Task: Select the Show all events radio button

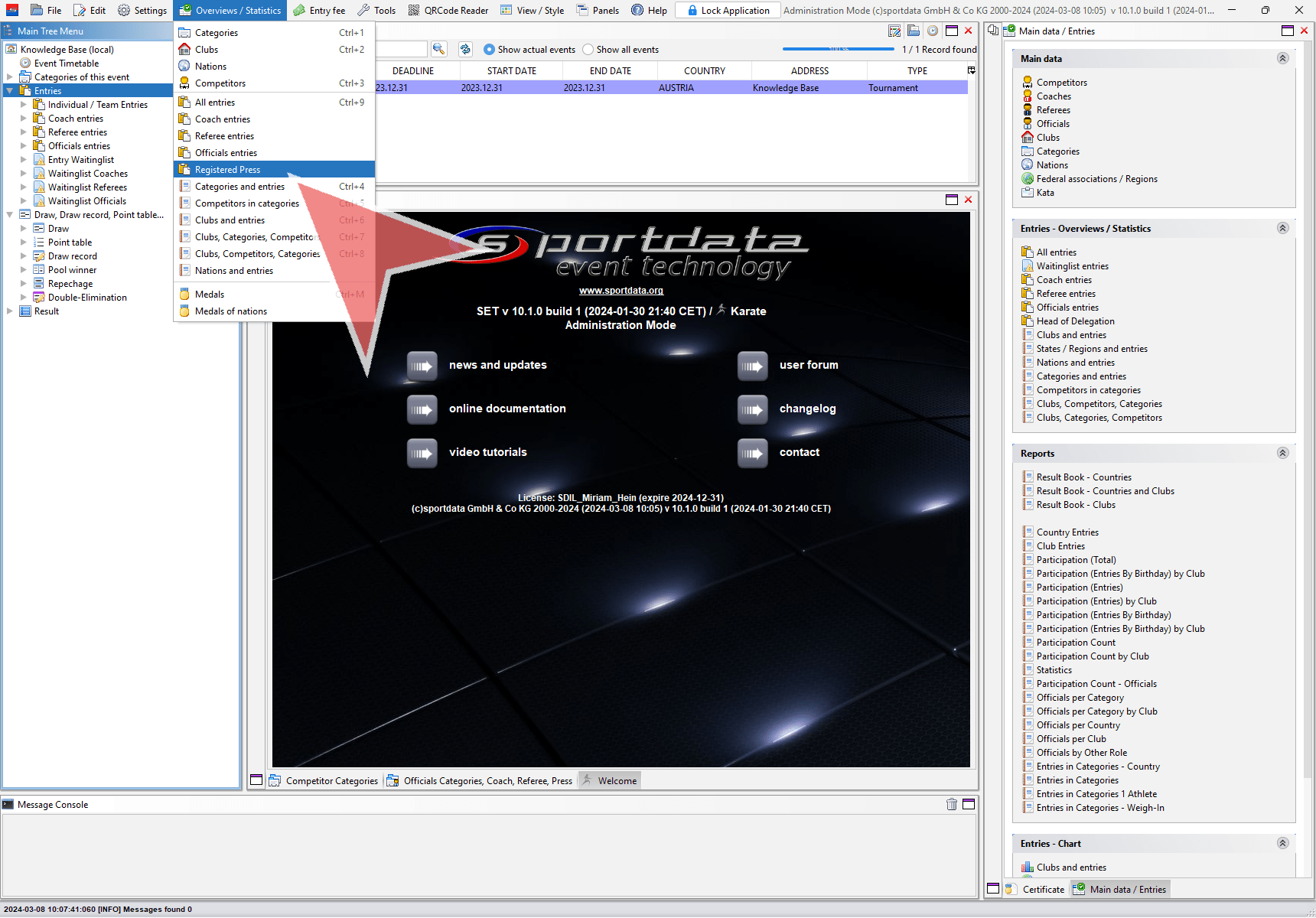Action: coord(588,50)
